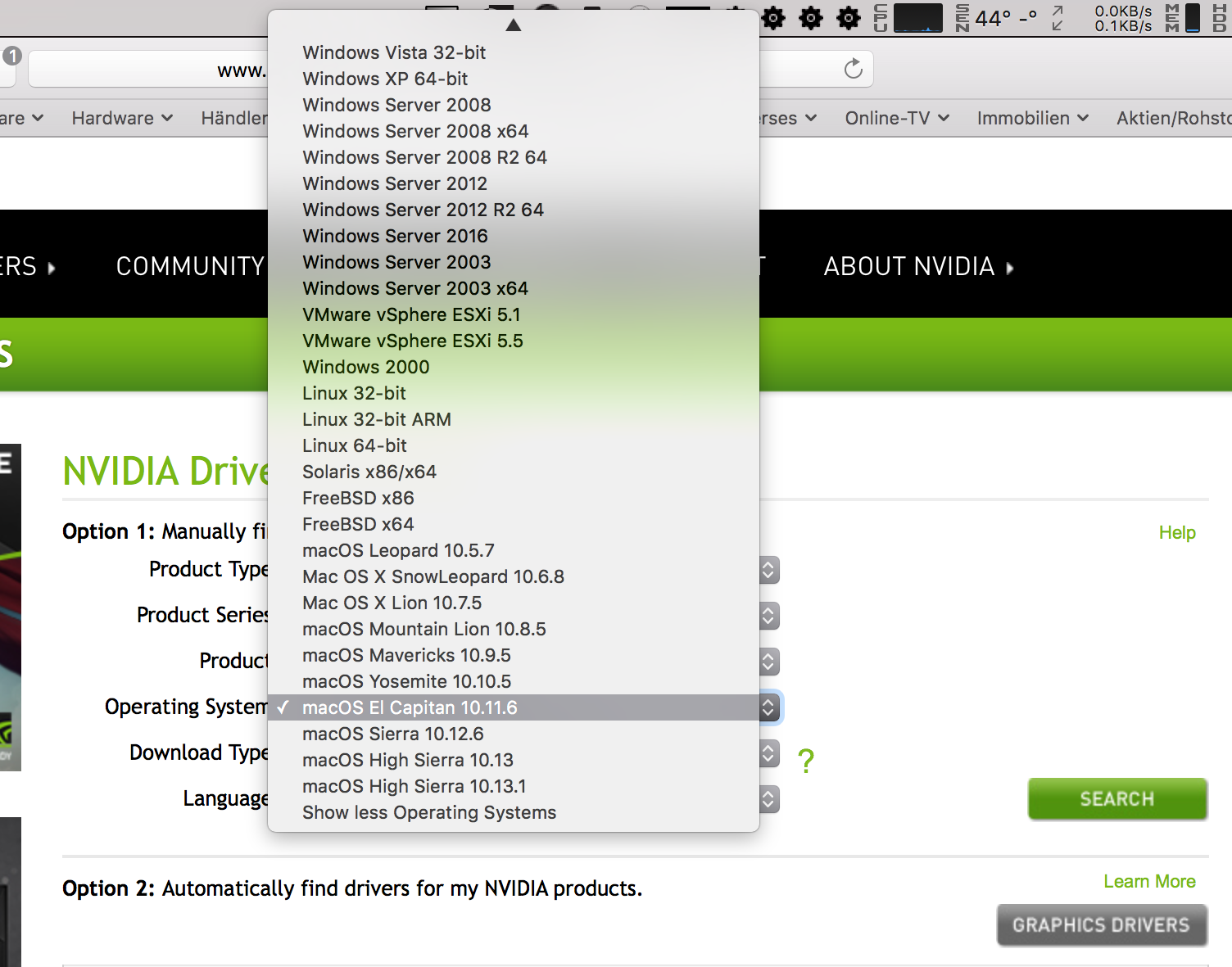
Task: Click the reload page icon in address bar
Action: click(x=854, y=69)
